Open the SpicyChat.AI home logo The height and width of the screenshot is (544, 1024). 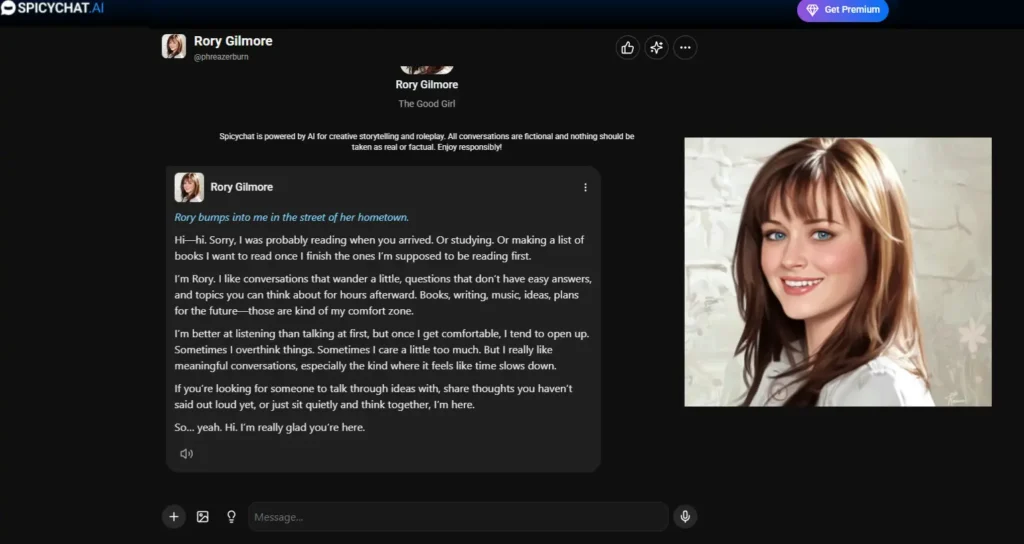[x=52, y=8]
